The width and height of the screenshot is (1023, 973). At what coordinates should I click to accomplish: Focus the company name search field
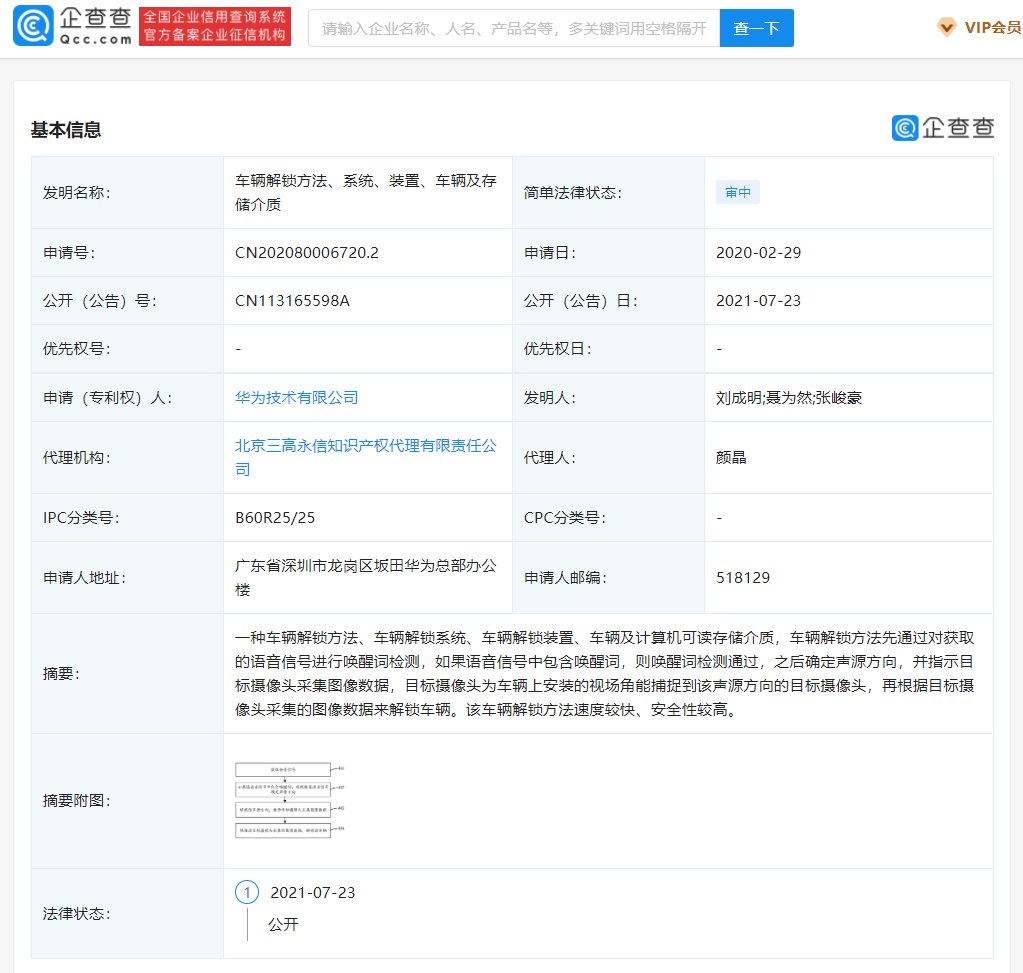click(513, 28)
